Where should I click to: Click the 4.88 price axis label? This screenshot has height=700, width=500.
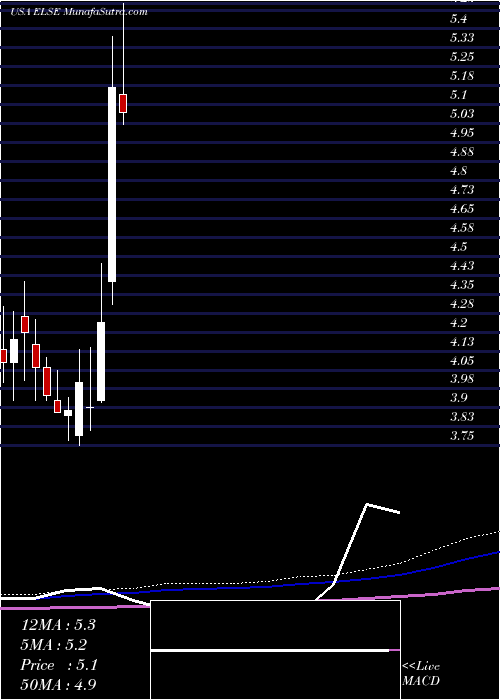click(462, 152)
